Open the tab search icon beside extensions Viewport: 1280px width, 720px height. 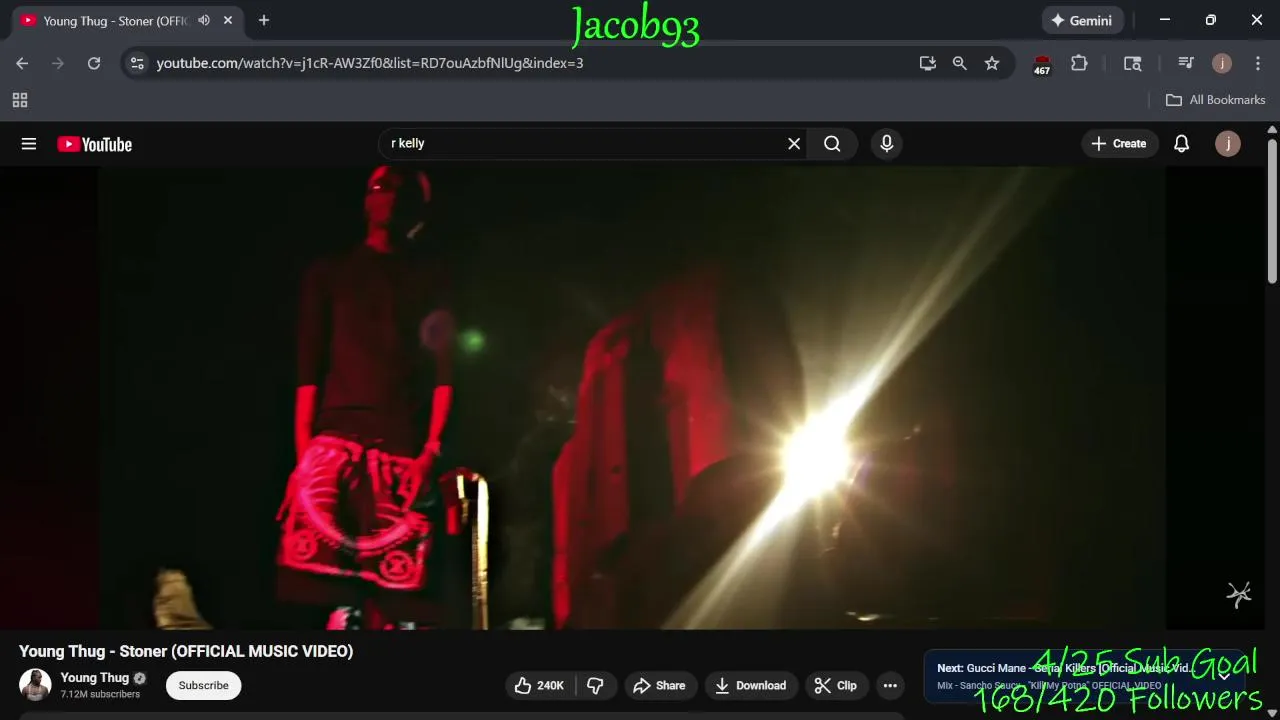[1133, 63]
